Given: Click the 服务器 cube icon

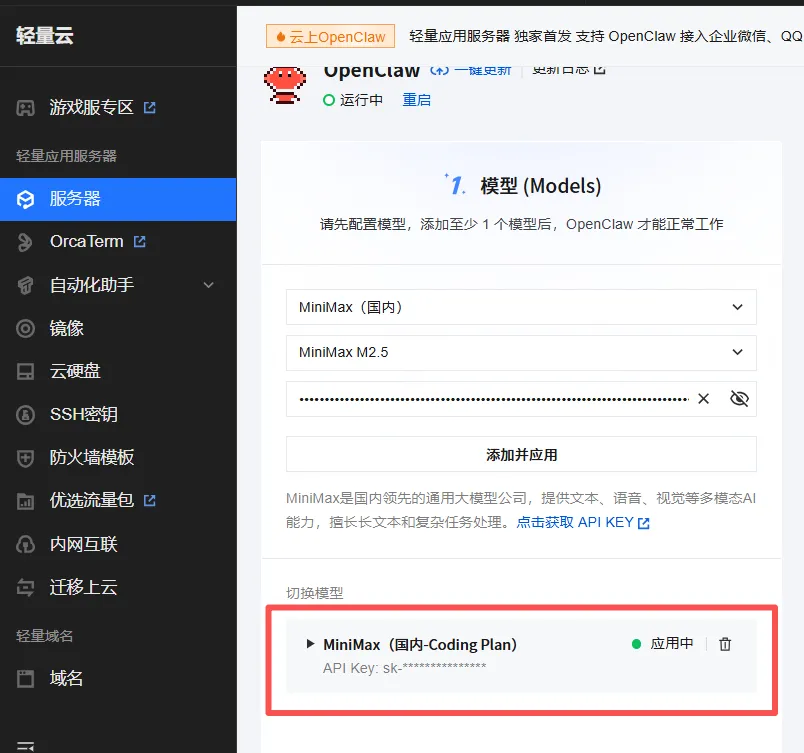Looking at the screenshot, I should tap(25, 199).
